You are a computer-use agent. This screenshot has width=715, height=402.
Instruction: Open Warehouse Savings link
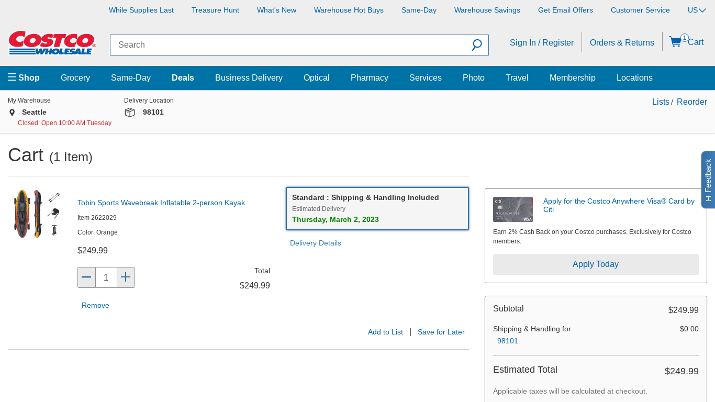point(487,10)
